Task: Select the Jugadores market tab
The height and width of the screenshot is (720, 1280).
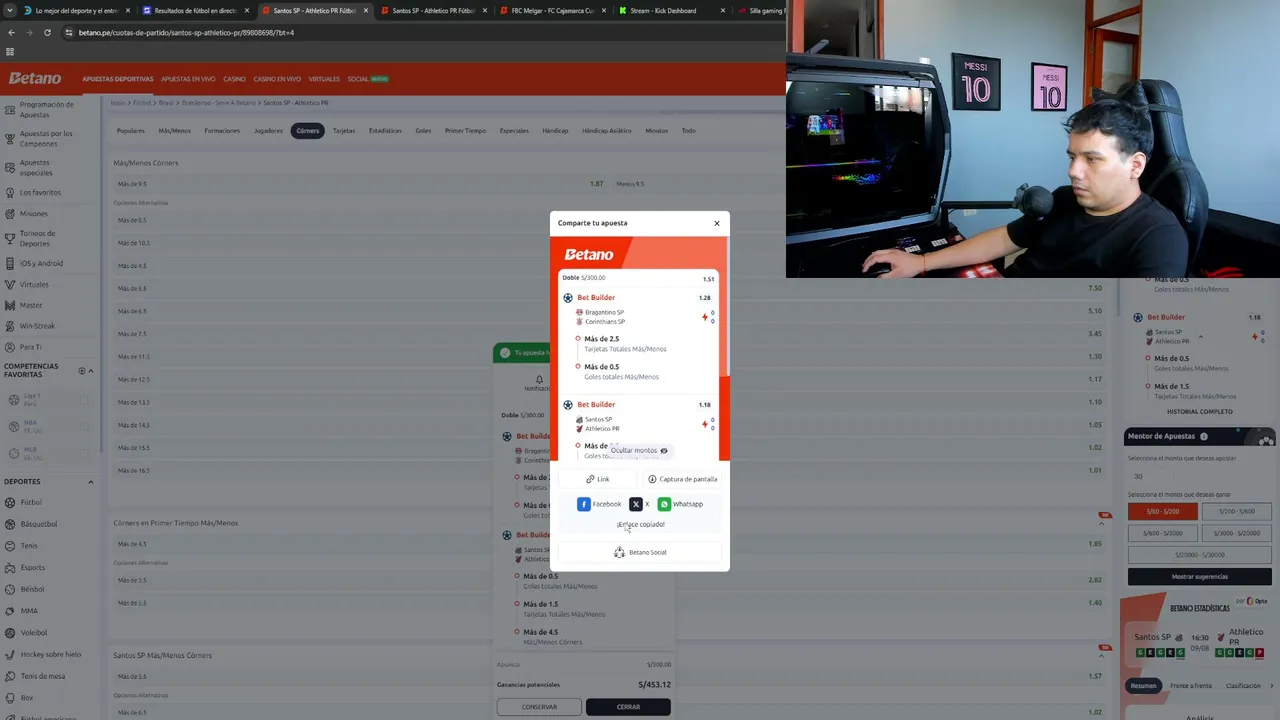Action: 268,131
